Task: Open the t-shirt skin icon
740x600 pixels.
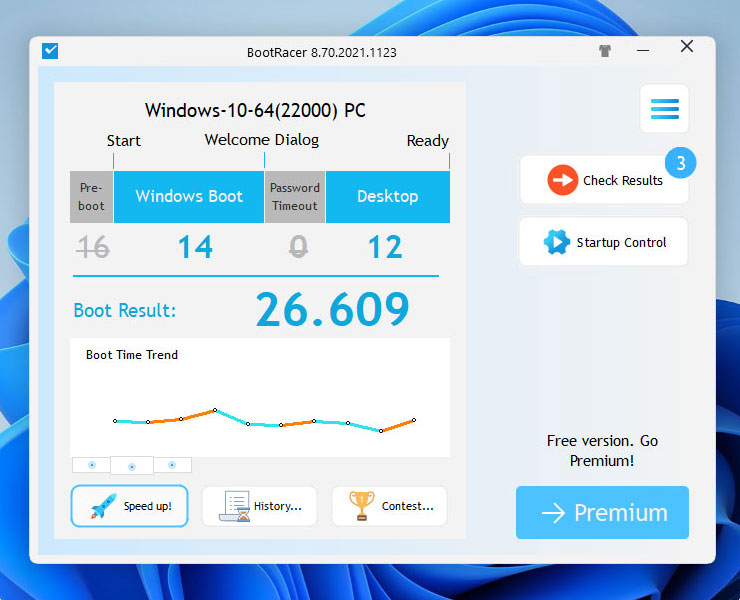Action: pyautogui.click(x=605, y=51)
